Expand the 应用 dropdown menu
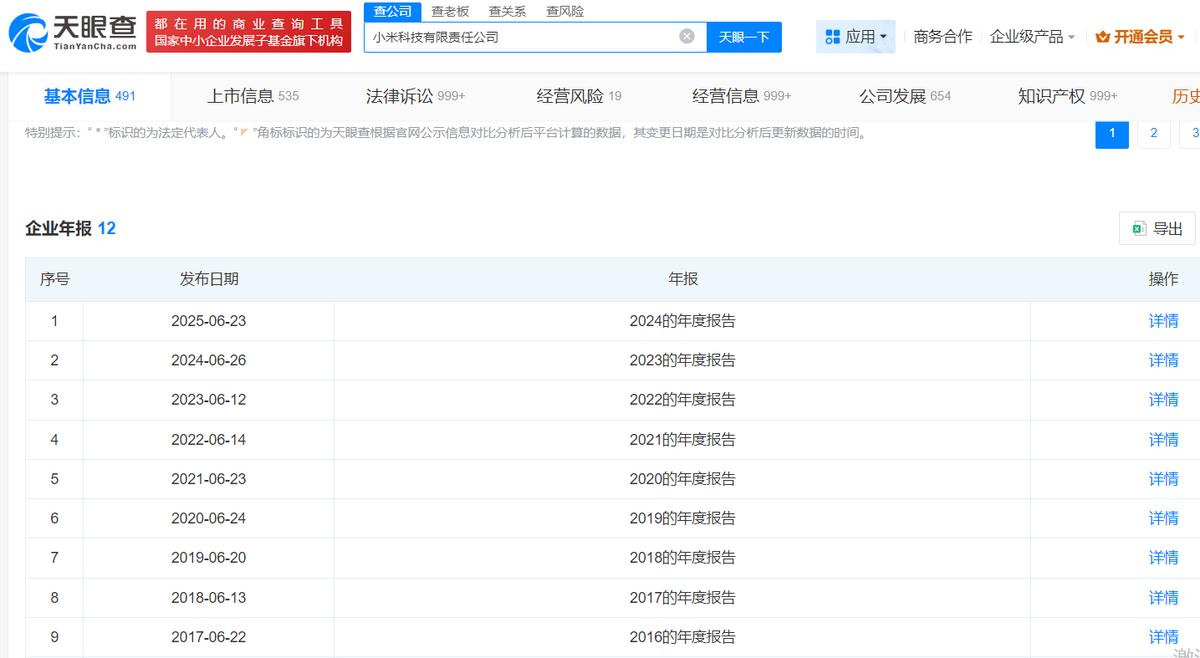The image size is (1200, 658). (883, 37)
